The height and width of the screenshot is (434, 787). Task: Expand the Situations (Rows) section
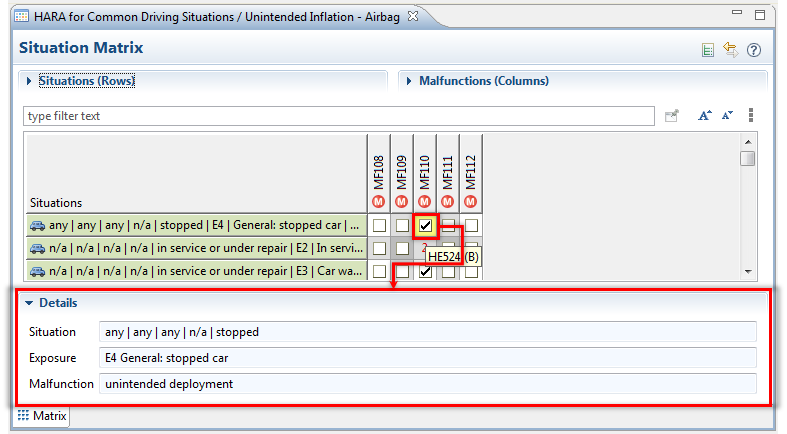(29, 81)
